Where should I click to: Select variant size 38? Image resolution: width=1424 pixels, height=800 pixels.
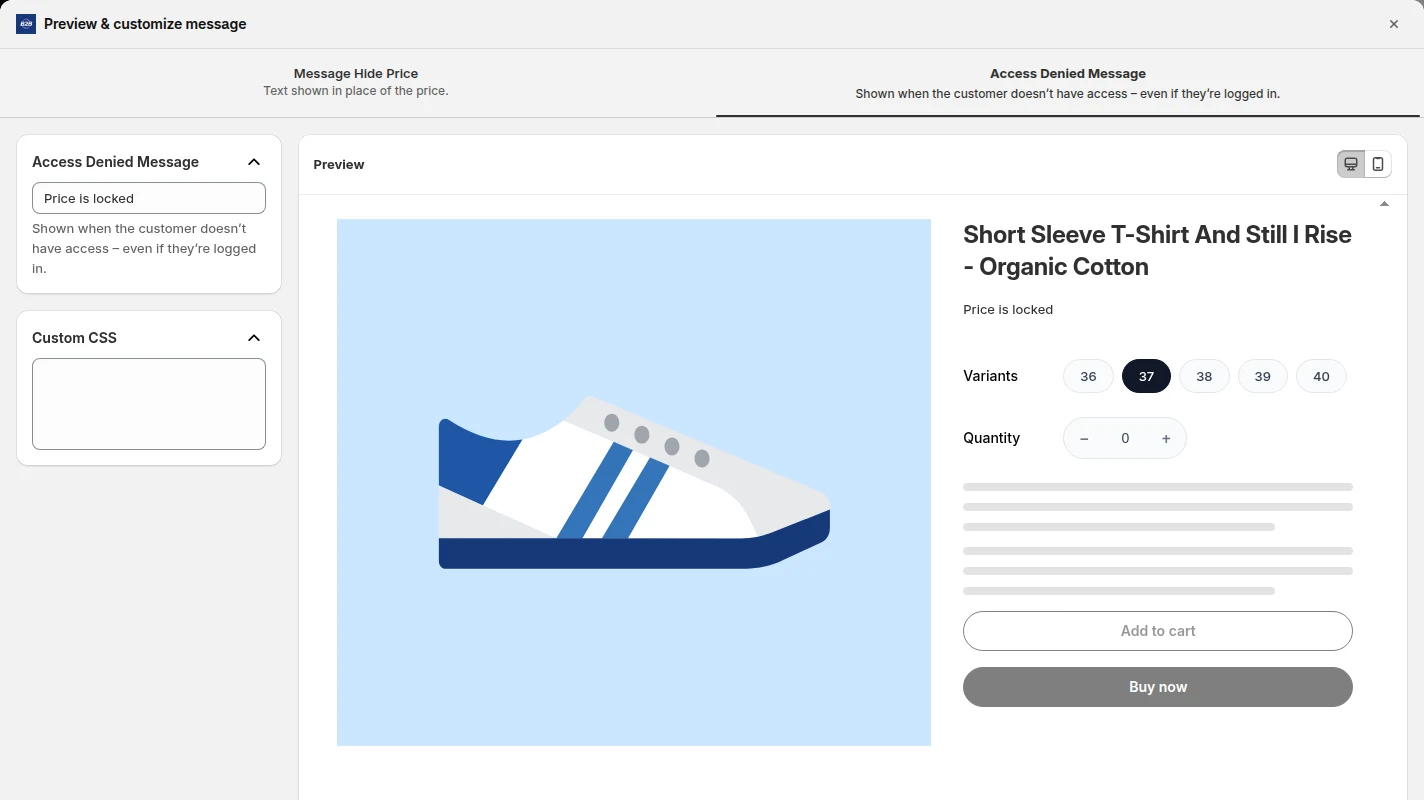point(1204,376)
